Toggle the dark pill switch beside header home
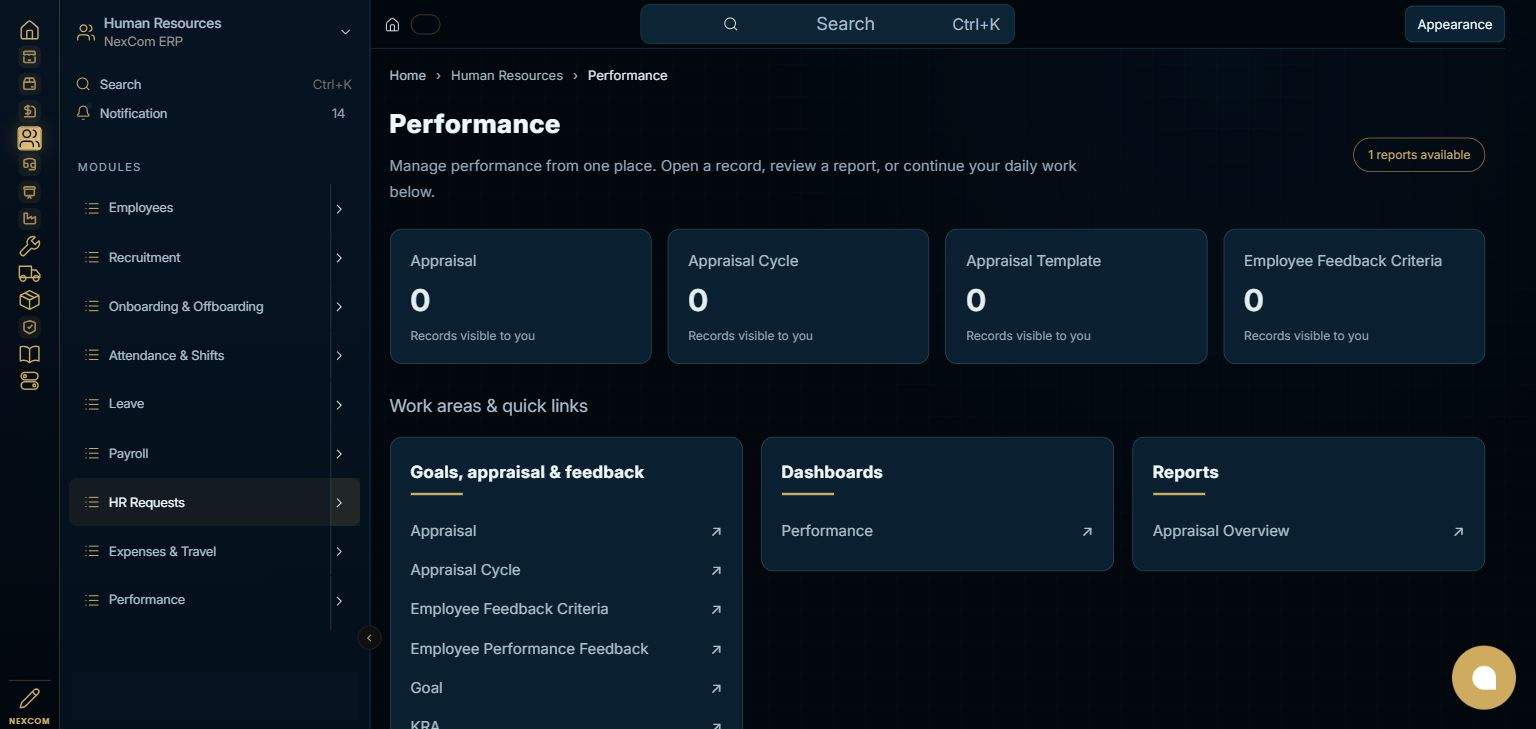1536x729 pixels. [x=425, y=24]
